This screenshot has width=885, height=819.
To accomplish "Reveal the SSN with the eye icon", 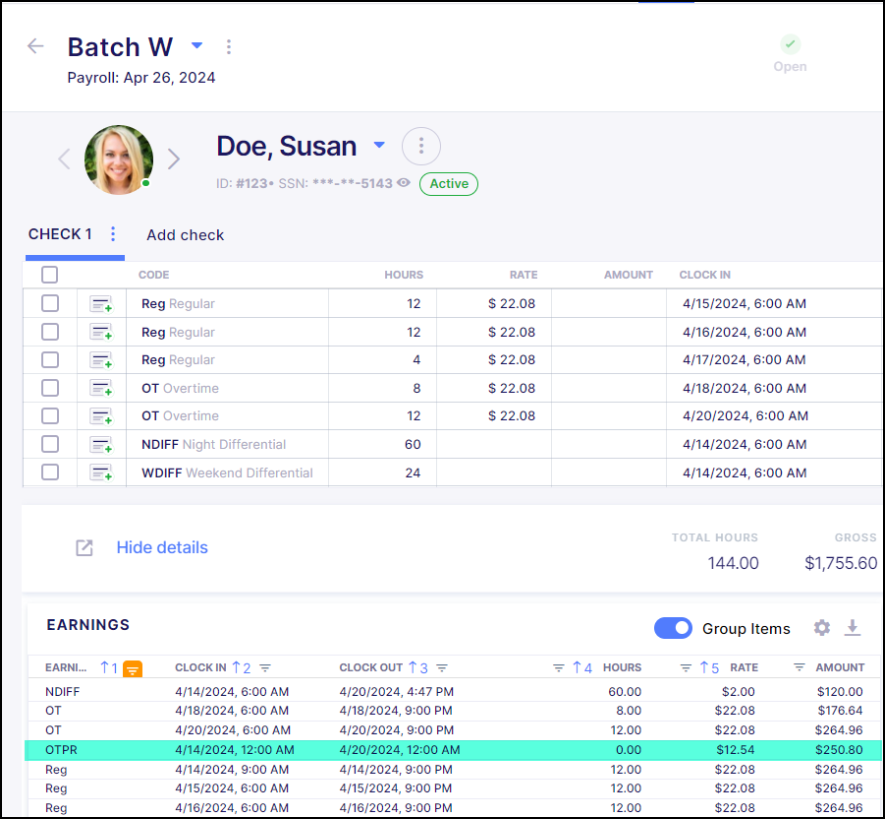I will point(404,184).
